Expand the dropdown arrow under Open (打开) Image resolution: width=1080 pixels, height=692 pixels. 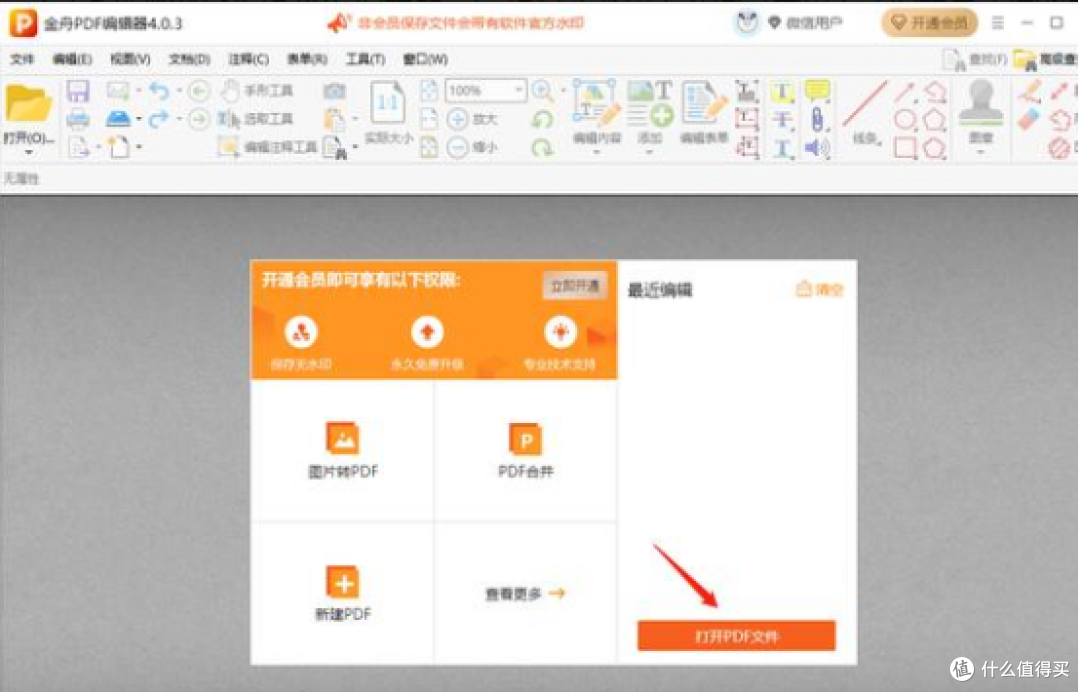coord(28,152)
